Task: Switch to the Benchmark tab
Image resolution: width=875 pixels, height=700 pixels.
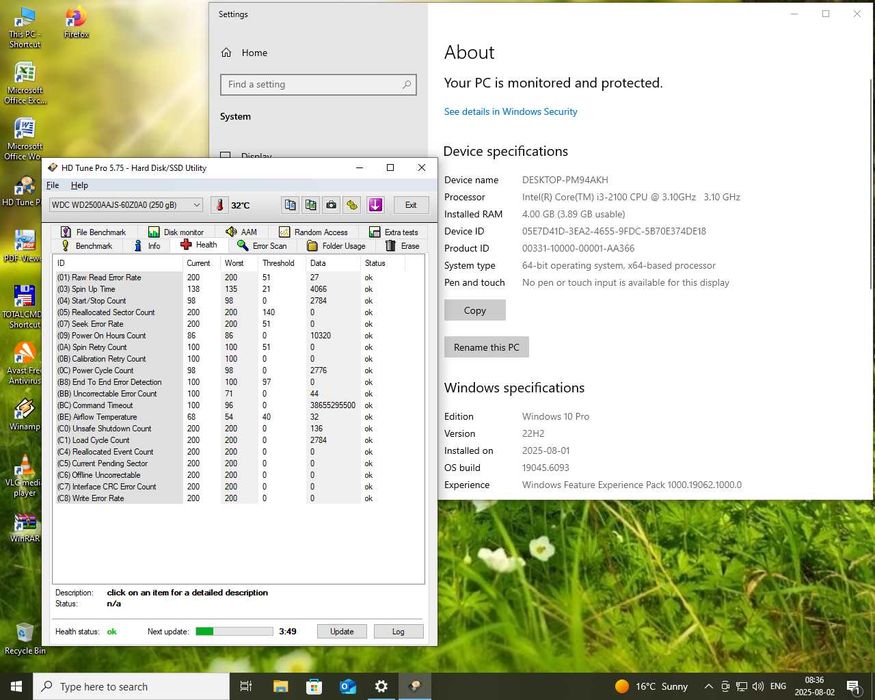Action: [x=87, y=246]
